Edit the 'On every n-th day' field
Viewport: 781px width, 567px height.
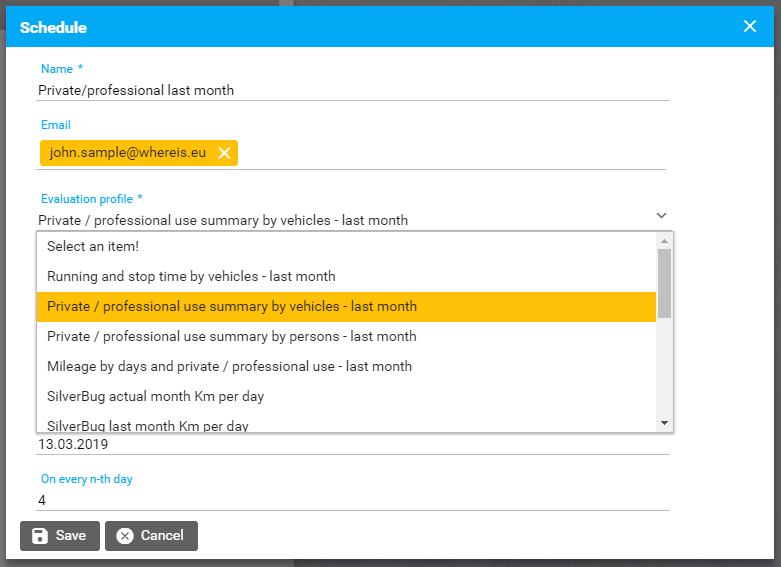coord(352,500)
